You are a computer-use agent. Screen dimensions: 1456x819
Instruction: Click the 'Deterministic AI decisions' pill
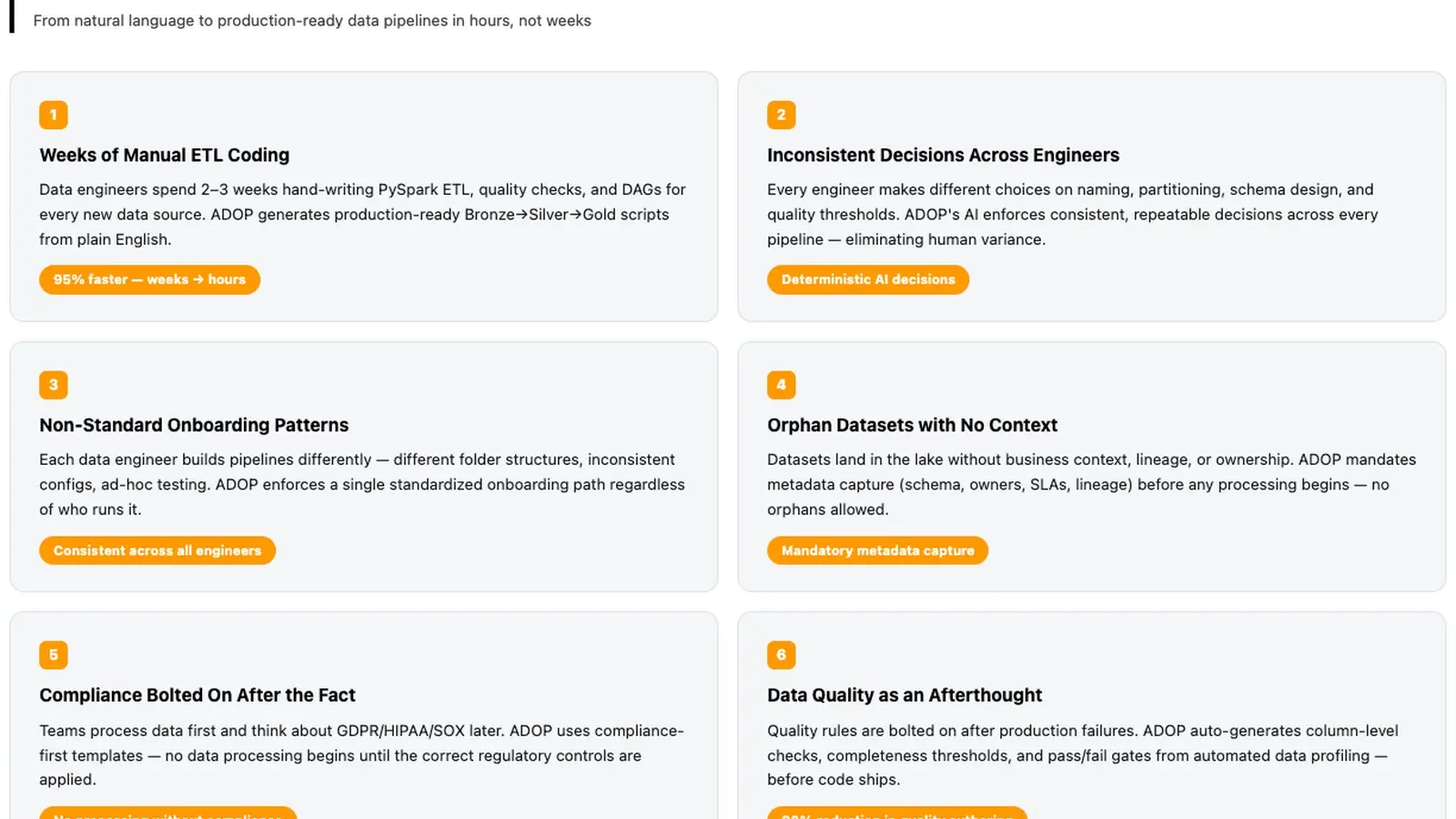tap(868, 279)
